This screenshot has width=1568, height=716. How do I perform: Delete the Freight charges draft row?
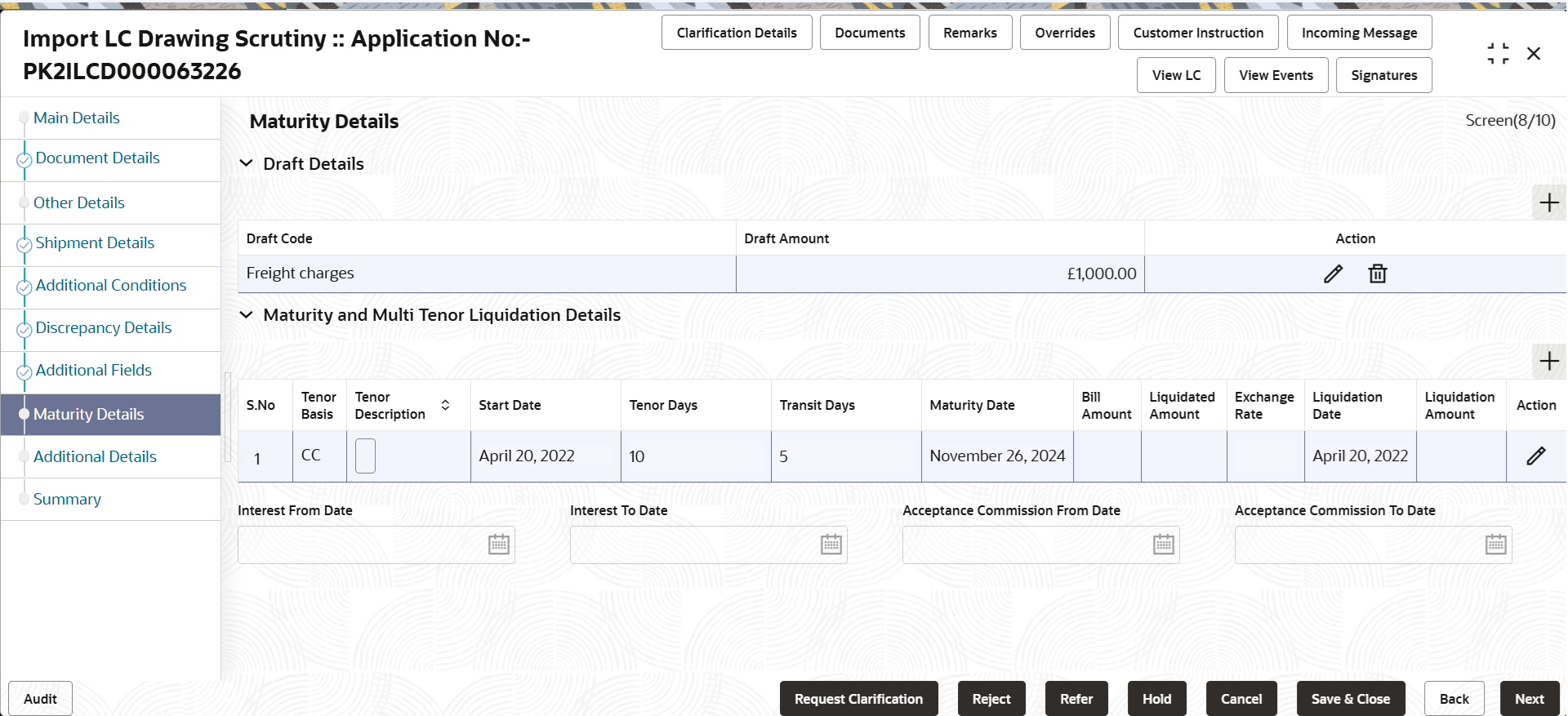coord(1378,274)
